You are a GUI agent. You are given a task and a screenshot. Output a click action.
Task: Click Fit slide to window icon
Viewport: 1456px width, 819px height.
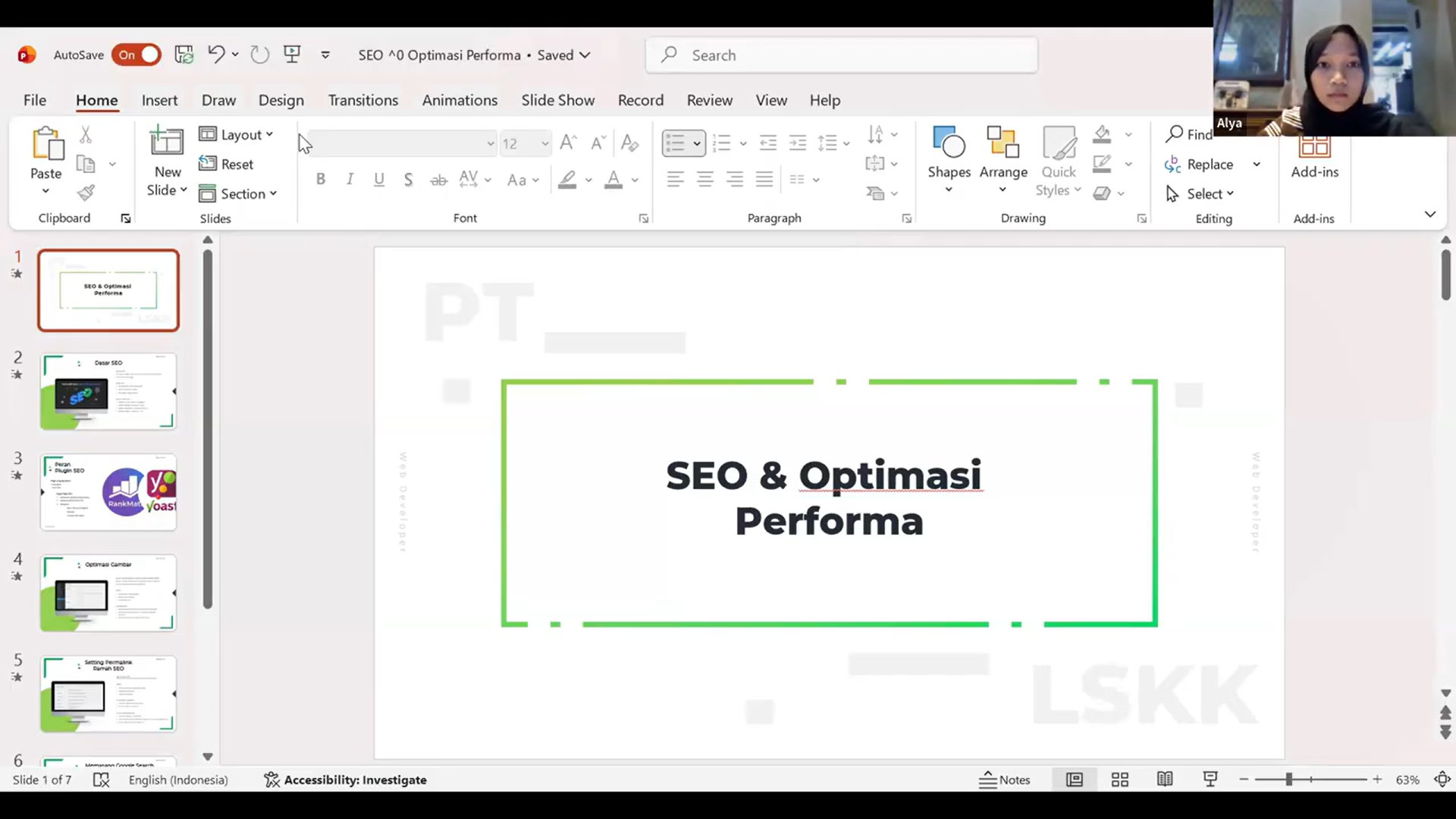tap(1442, 780)
